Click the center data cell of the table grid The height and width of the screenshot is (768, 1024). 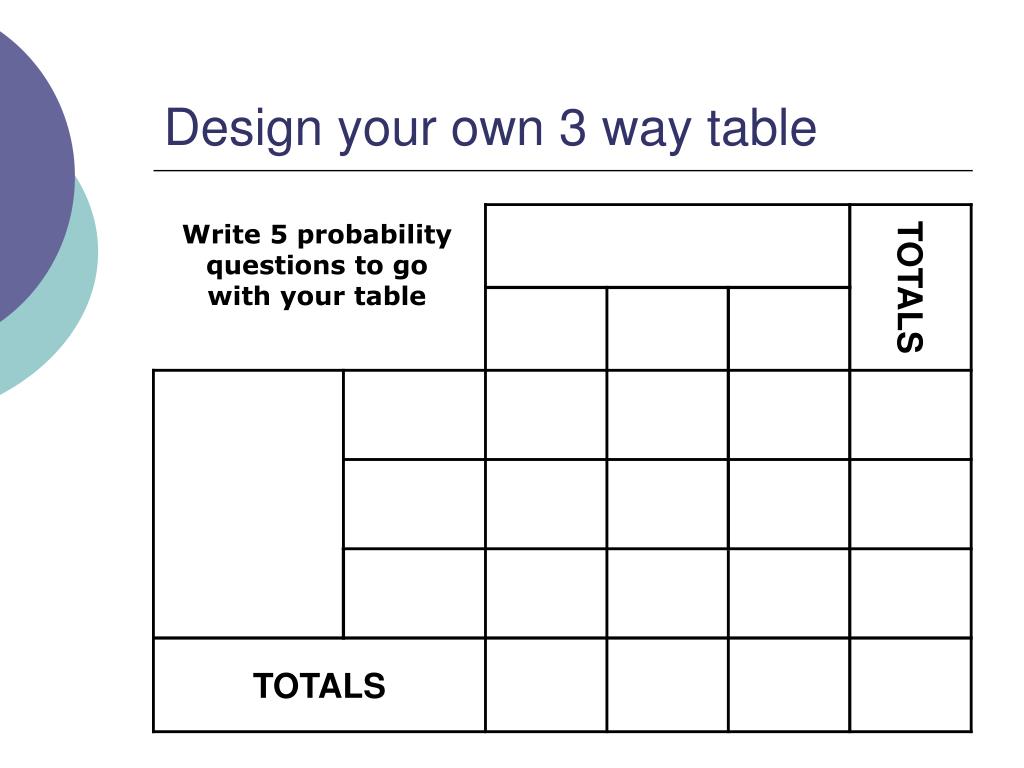[x=667, y=504]
